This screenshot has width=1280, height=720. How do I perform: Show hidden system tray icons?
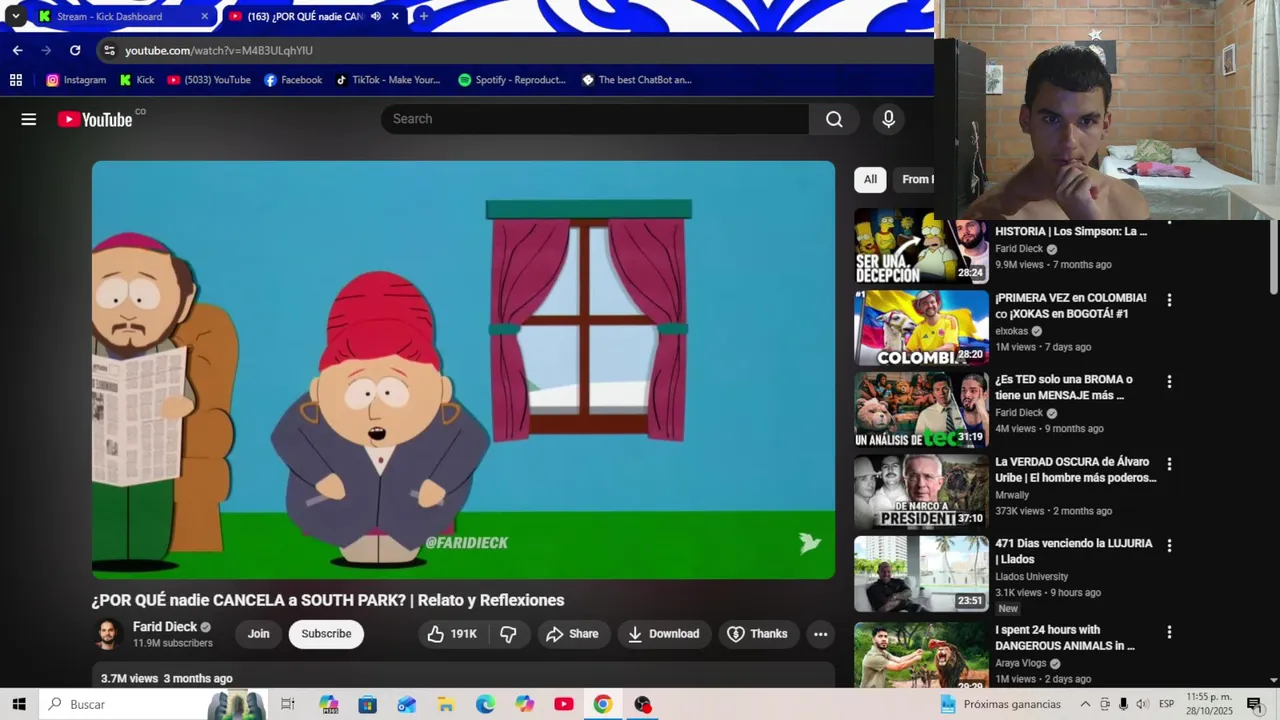pyautogui.click(x=1085, y=704)
